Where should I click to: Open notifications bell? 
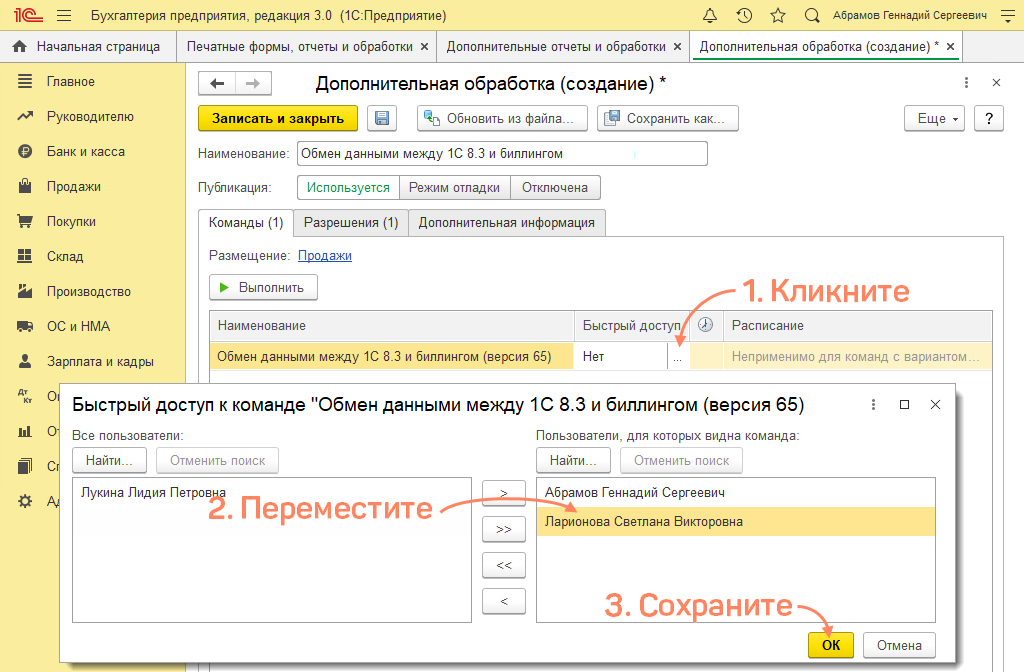(710, 16)
